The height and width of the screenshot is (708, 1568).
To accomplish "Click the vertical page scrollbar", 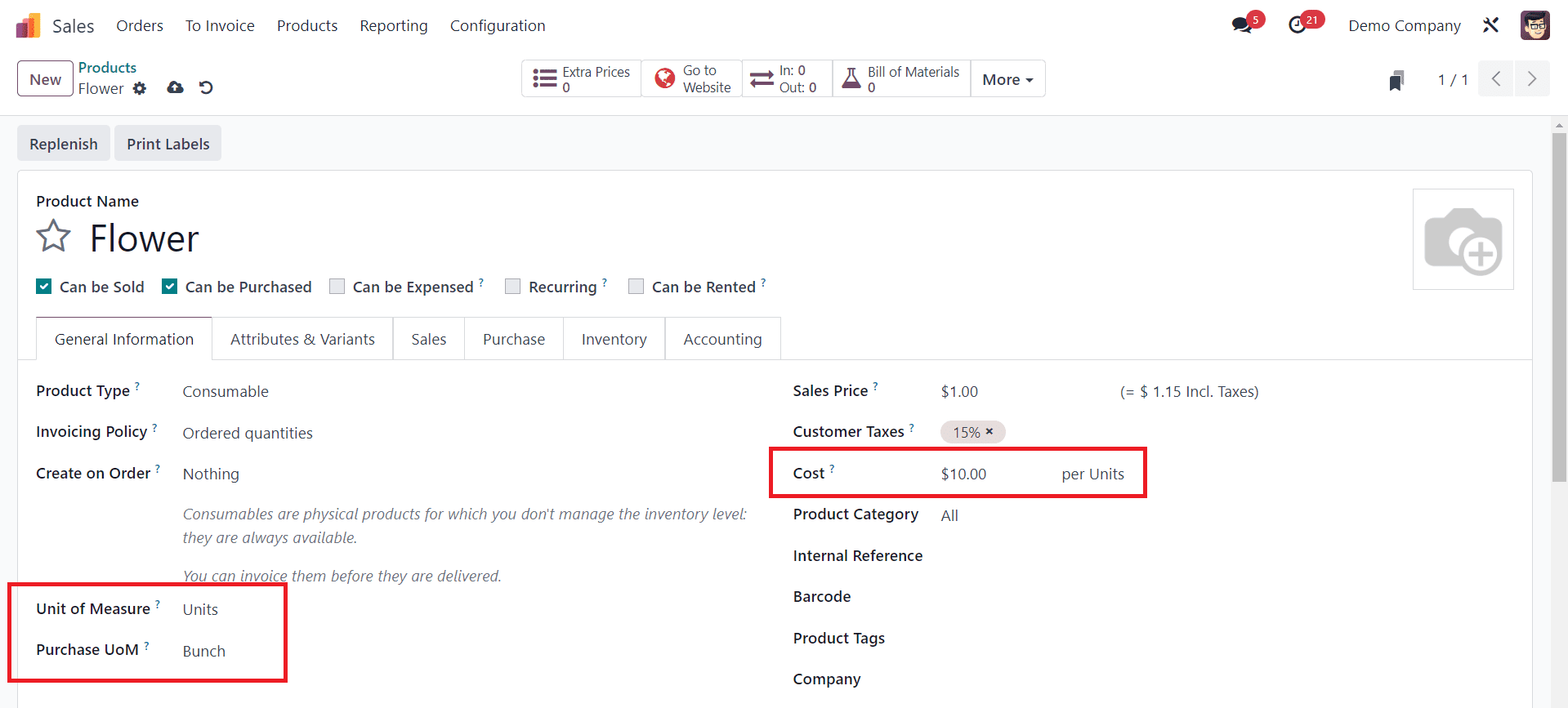I will click(x=1559, y=307).
